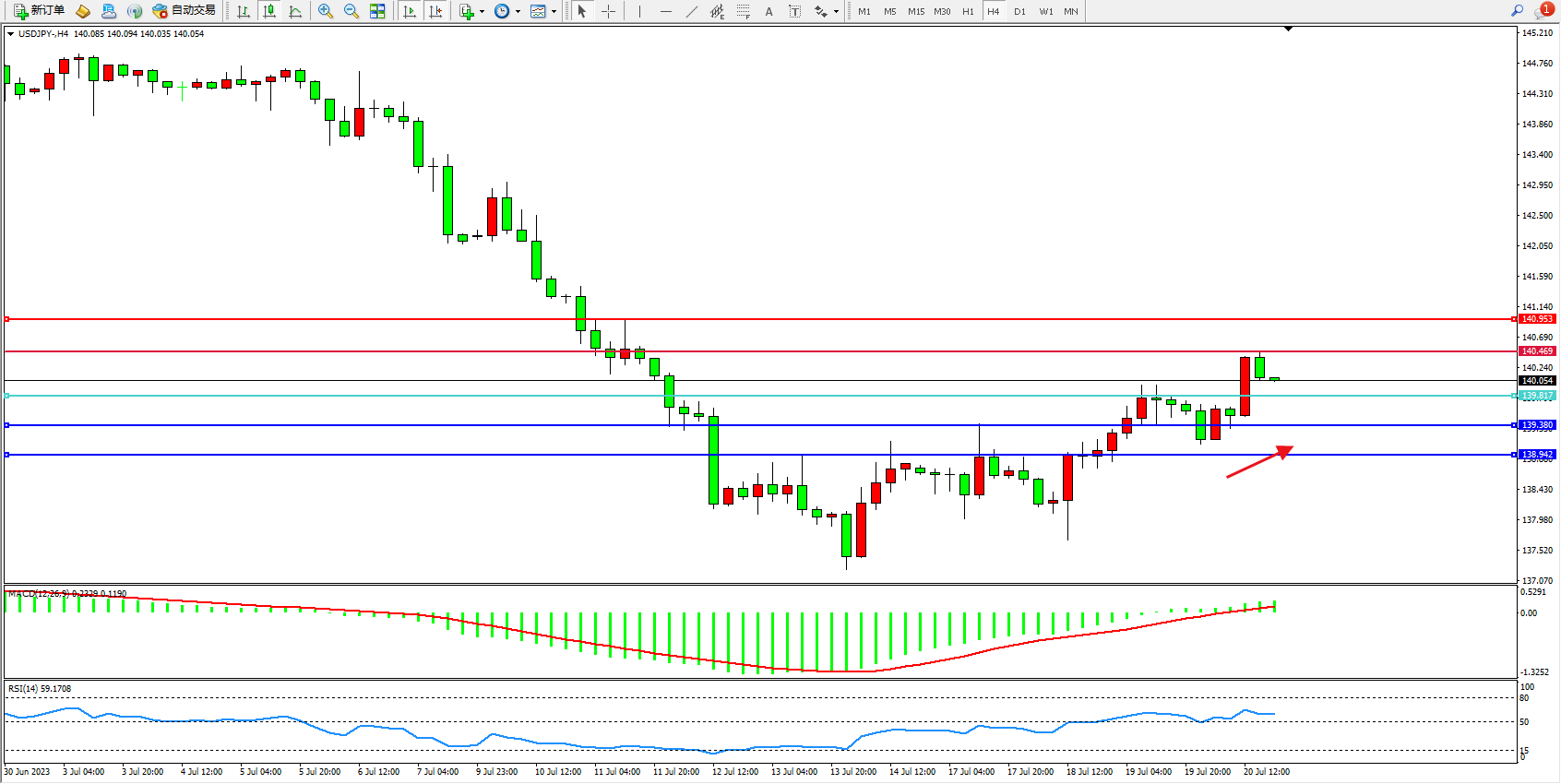Image resolution: width=1561 pixels, height=784 pixels.
Task: Switch chart to bar chart type
Action: click(244, 11)
